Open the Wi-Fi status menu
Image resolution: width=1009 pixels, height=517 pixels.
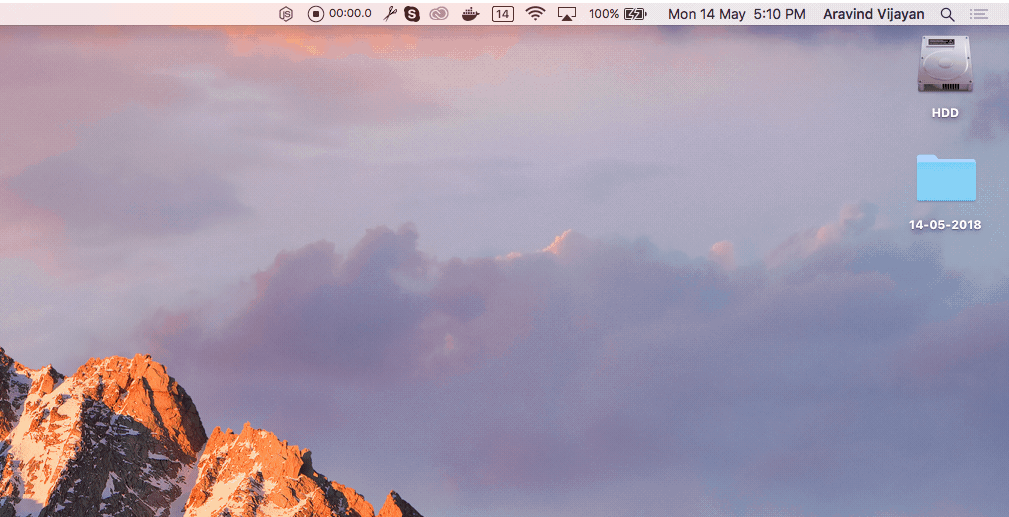(x=535, y=14)
